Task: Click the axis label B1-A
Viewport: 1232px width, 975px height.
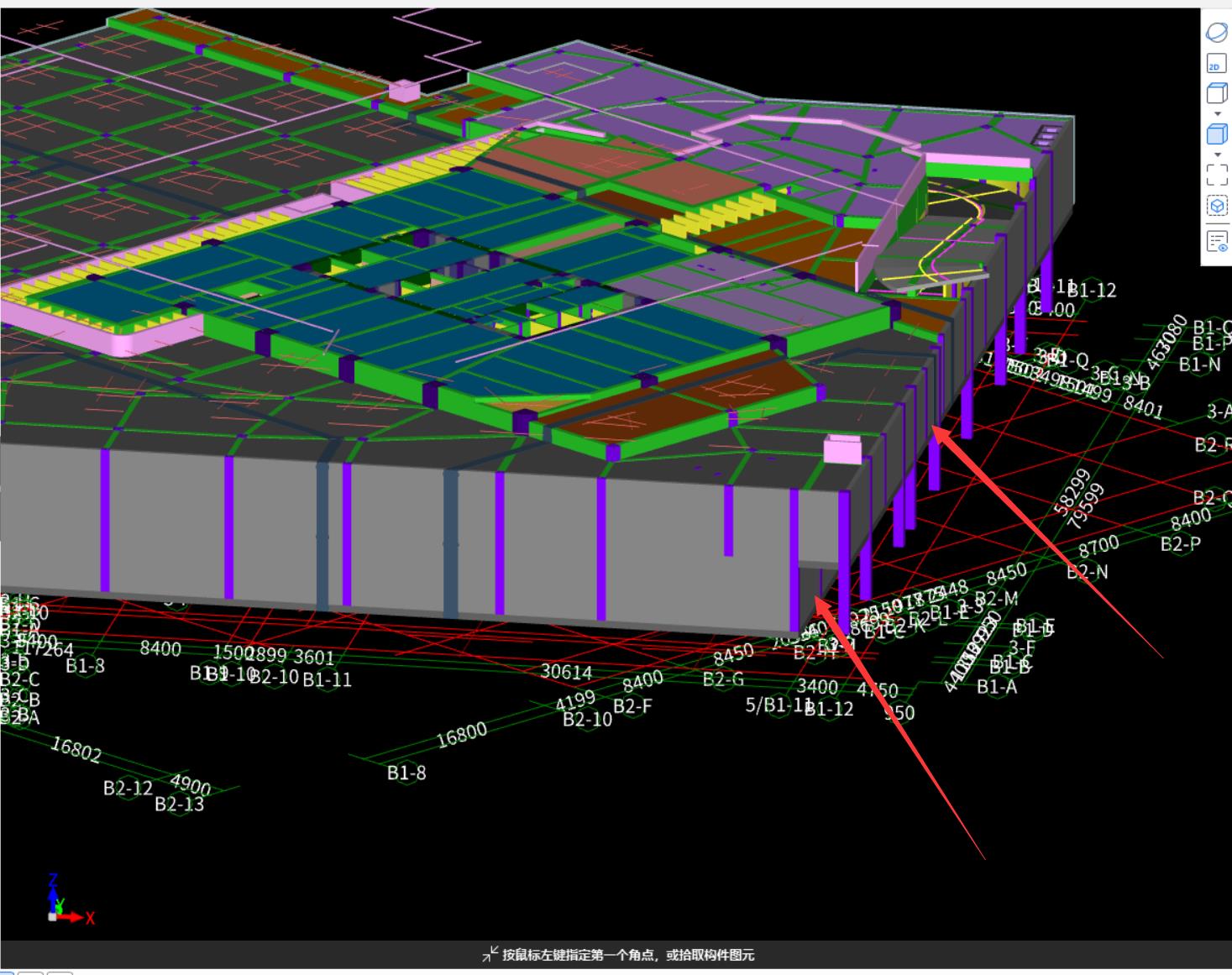Action: click(x=997, y=687)
